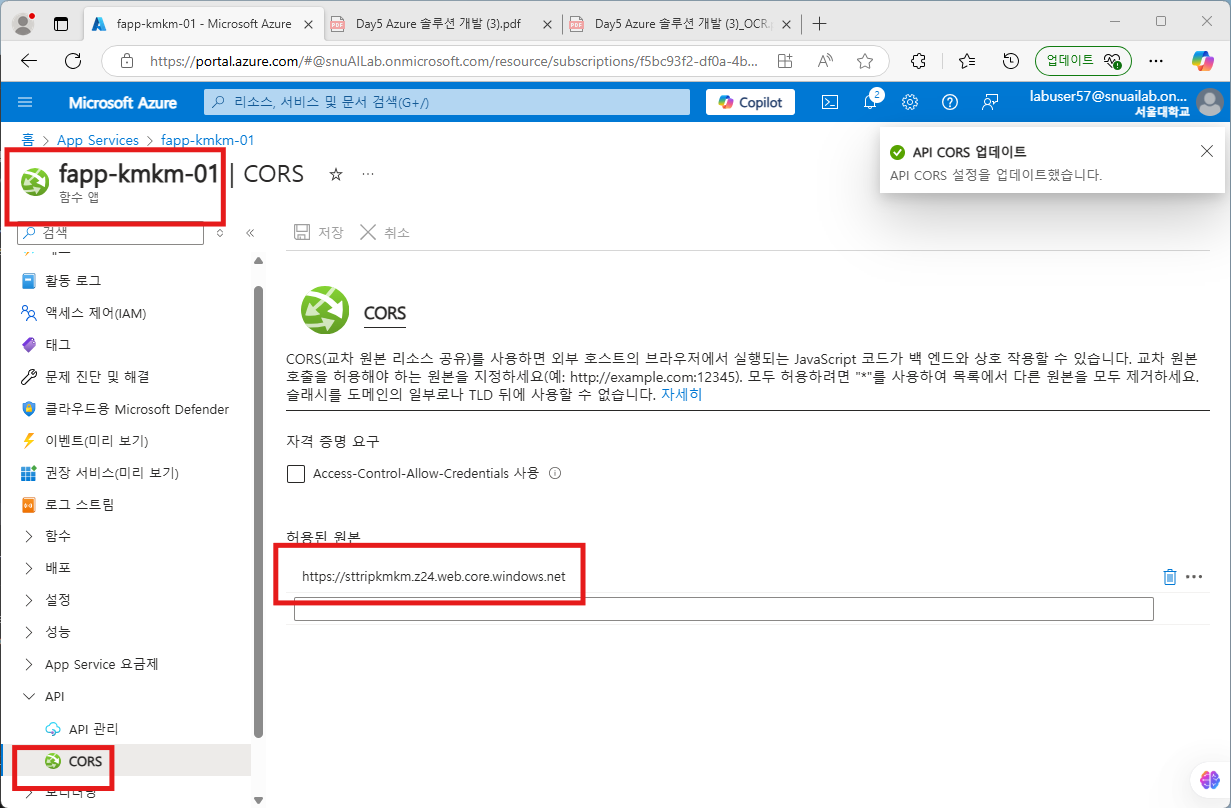Image resolution: width=1231 pixels, height=808 pixels.
Task: Open the portal settings gear
Action: coord(910,102)
